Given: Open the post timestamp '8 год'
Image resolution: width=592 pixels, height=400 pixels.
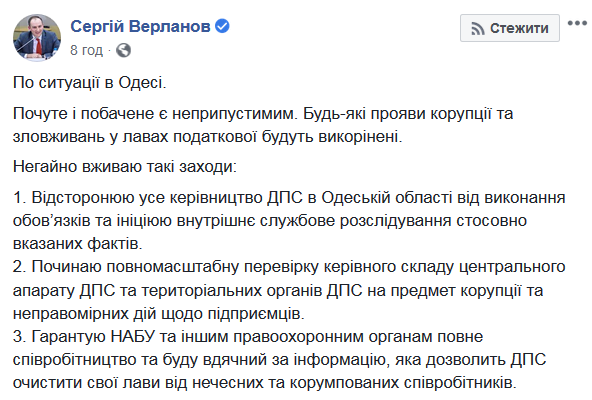Looking at the screenshot, I should (x=86, y=50).
